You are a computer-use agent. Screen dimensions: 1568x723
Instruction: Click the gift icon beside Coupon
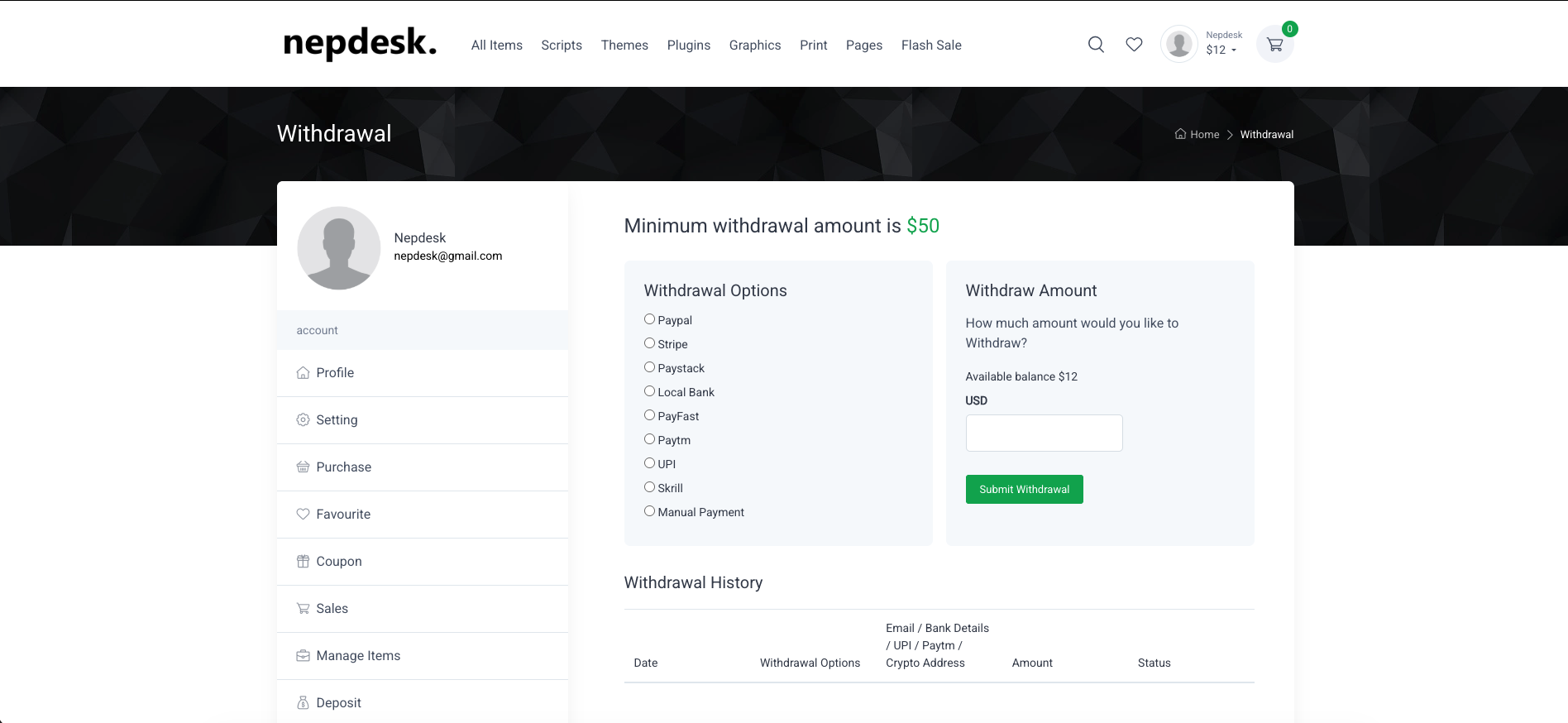tap(303, 562)
